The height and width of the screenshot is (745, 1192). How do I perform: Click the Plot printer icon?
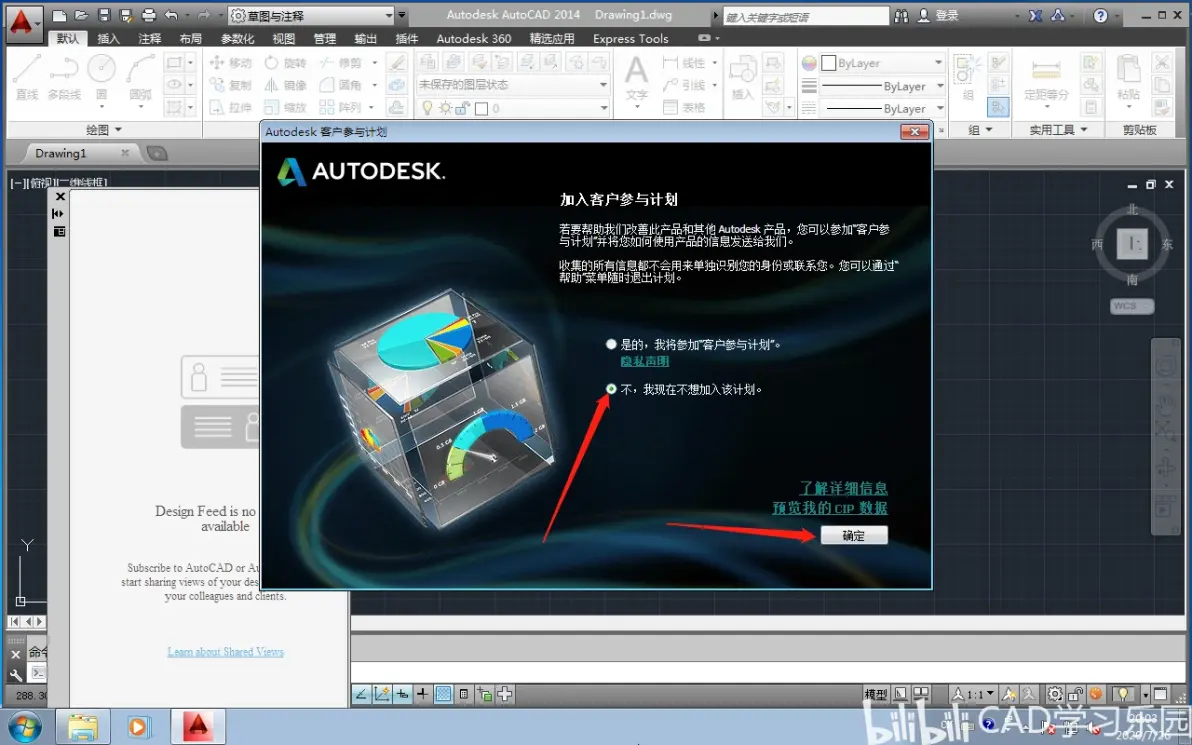[149, 15]
